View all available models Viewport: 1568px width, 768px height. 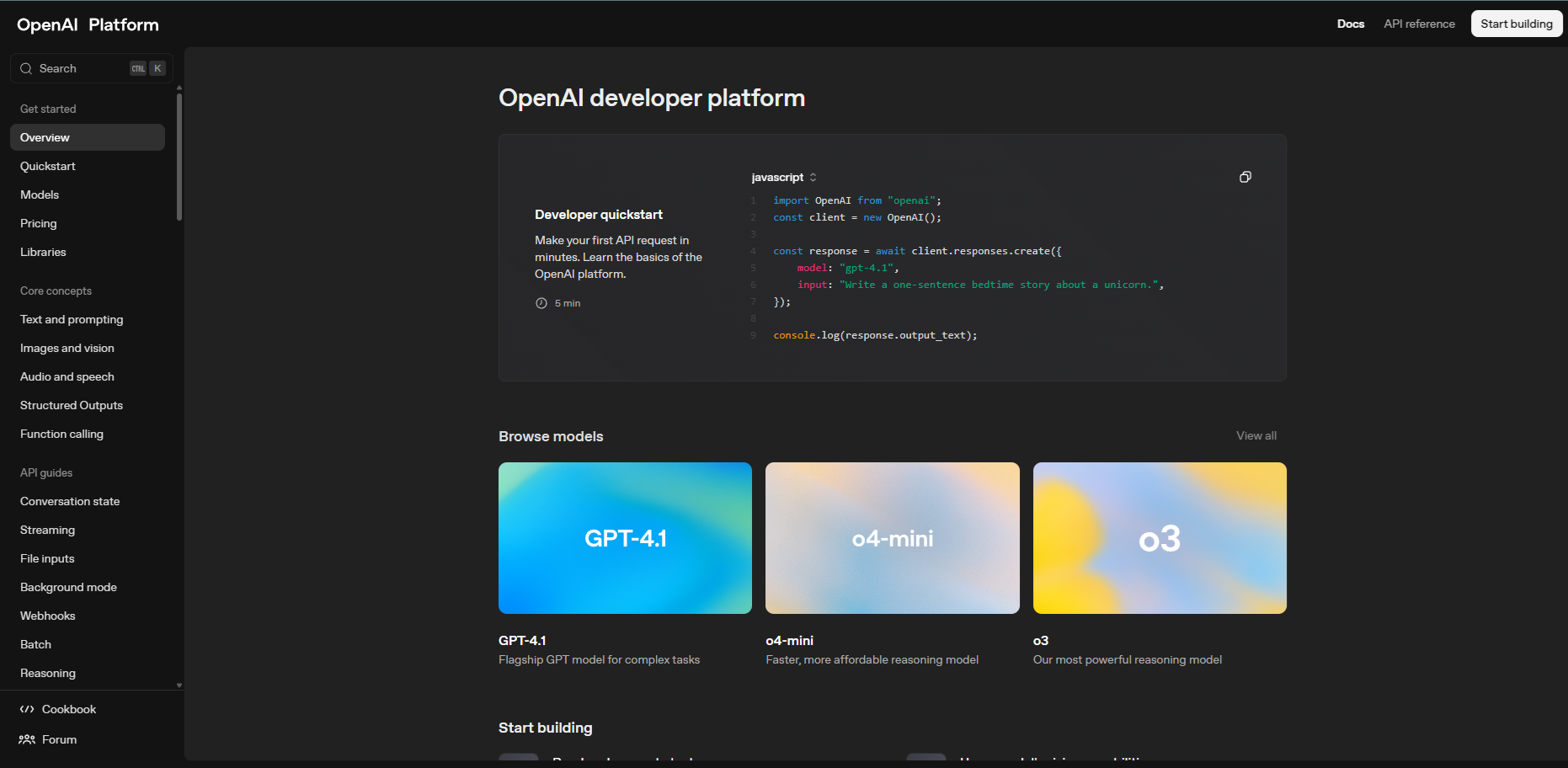click(x=1256, y=435)
